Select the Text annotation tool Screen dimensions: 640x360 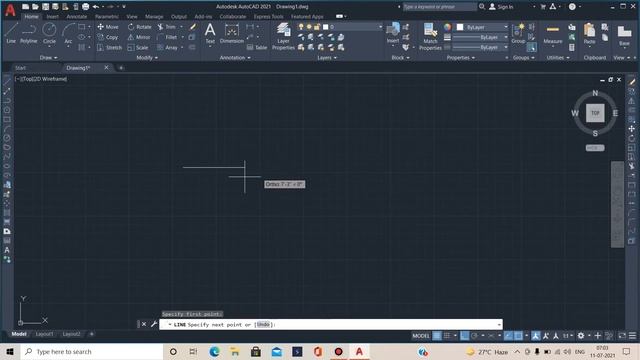coord(210,33)
